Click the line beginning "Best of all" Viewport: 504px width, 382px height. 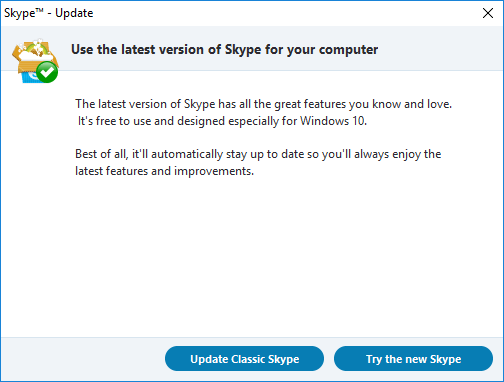258,154
